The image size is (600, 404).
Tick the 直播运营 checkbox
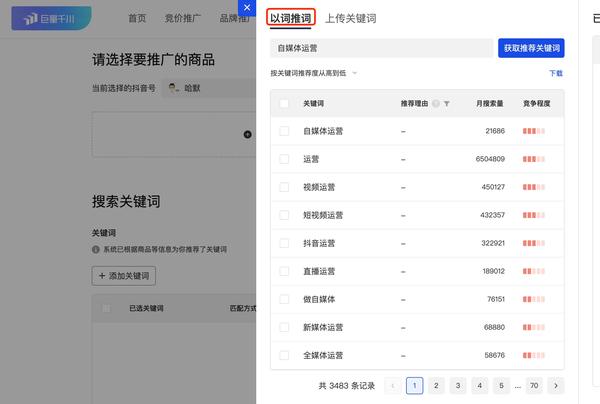(x=284, y=271)
